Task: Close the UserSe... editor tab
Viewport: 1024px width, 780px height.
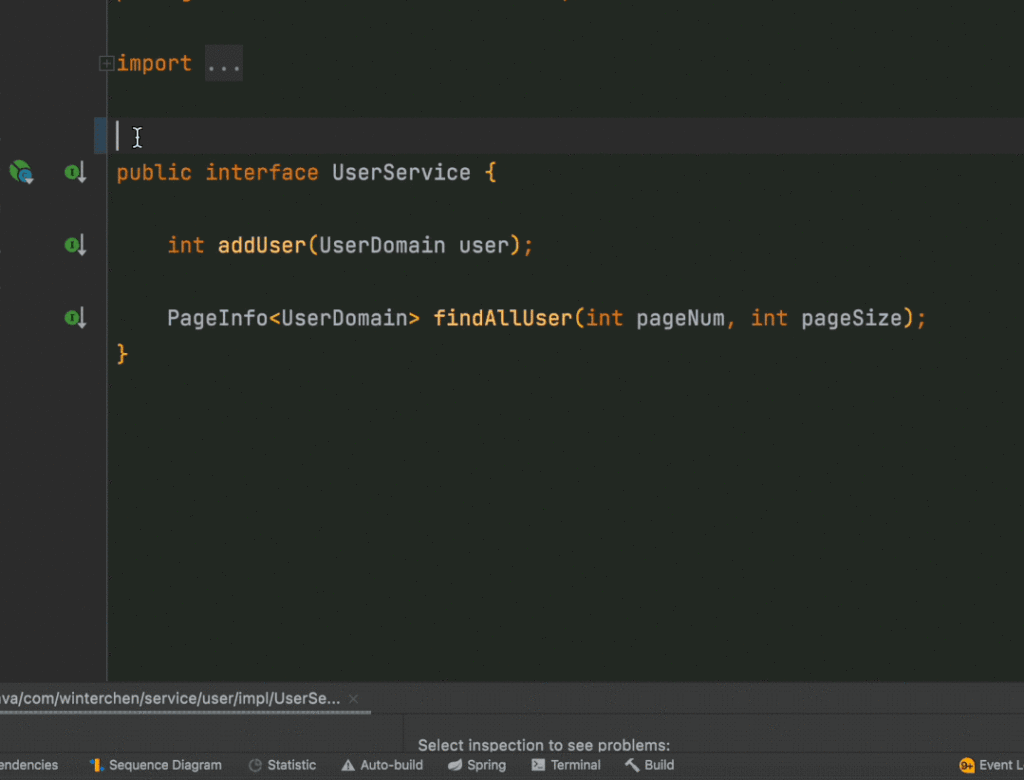Action: click(352, 698)
